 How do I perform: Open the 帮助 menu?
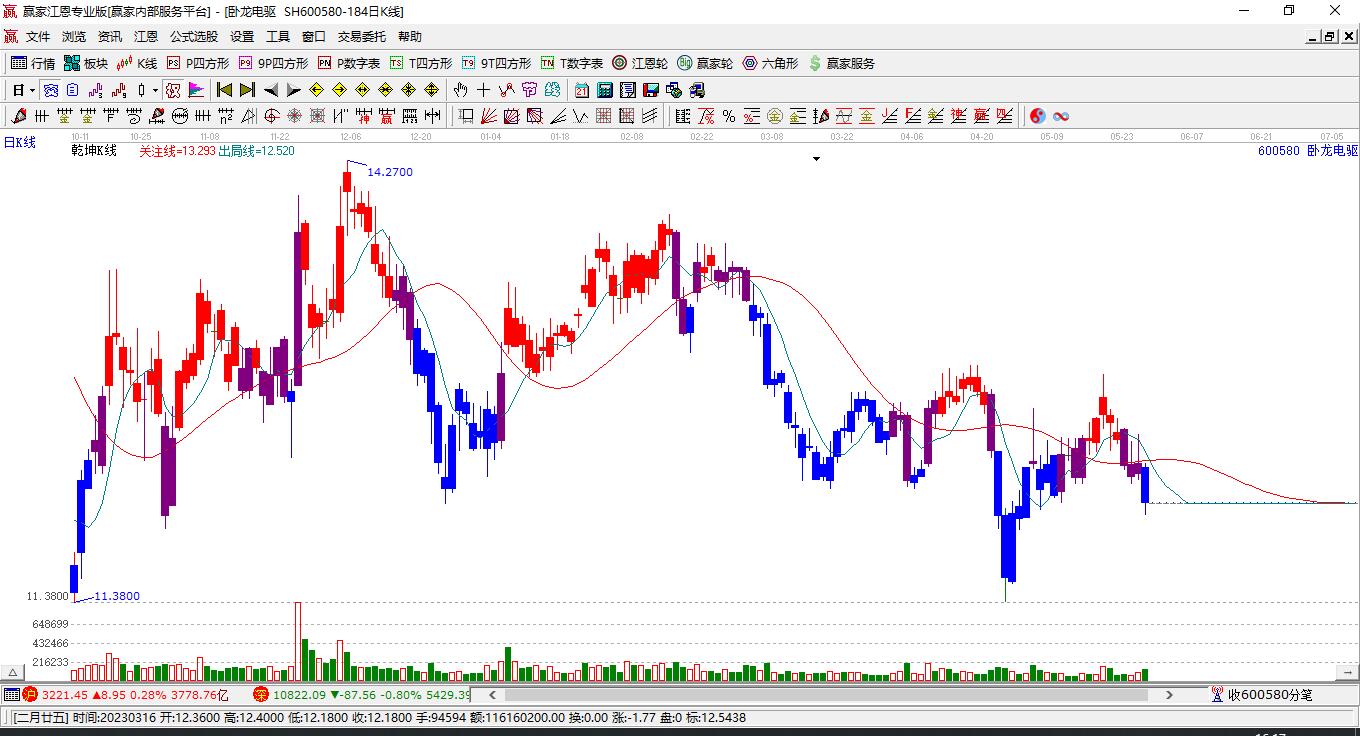[410, 37]
